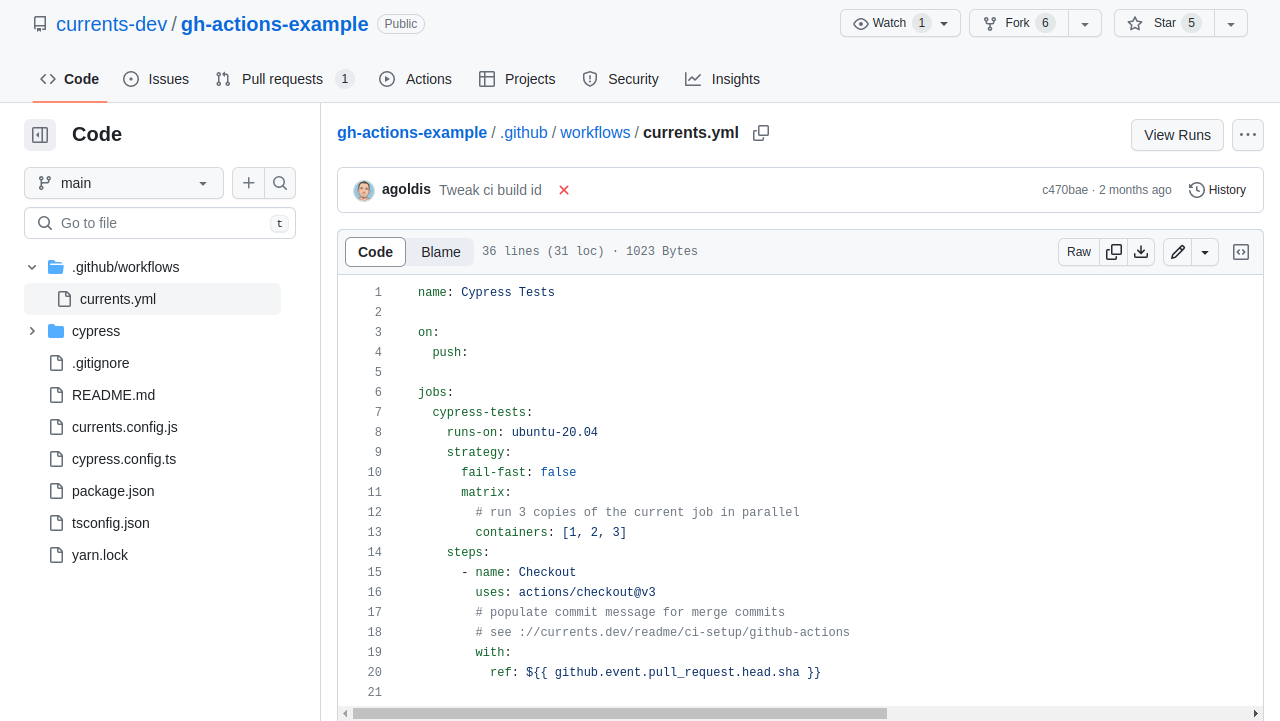Edit file pencil icon
The image size is (1280, 721).
pyautogui.click(x=1178, y=252)
